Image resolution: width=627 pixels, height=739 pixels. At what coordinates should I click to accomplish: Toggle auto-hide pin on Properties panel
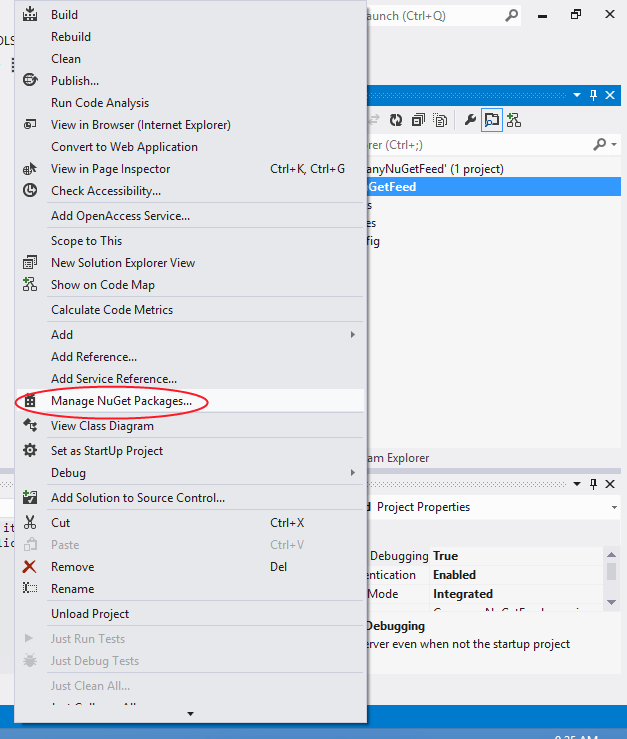594,484
